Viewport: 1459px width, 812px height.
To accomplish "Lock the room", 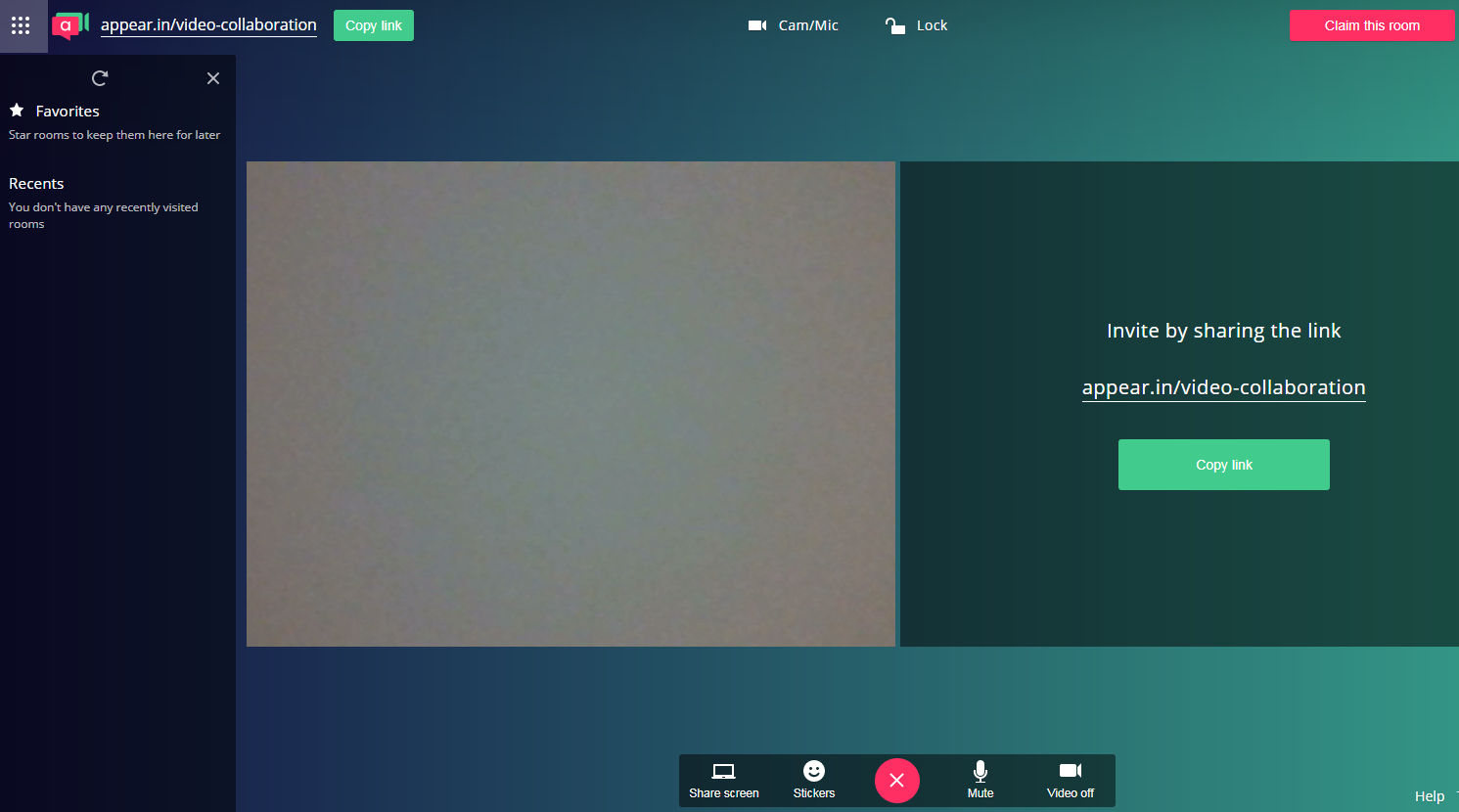I will click(917, 25).
